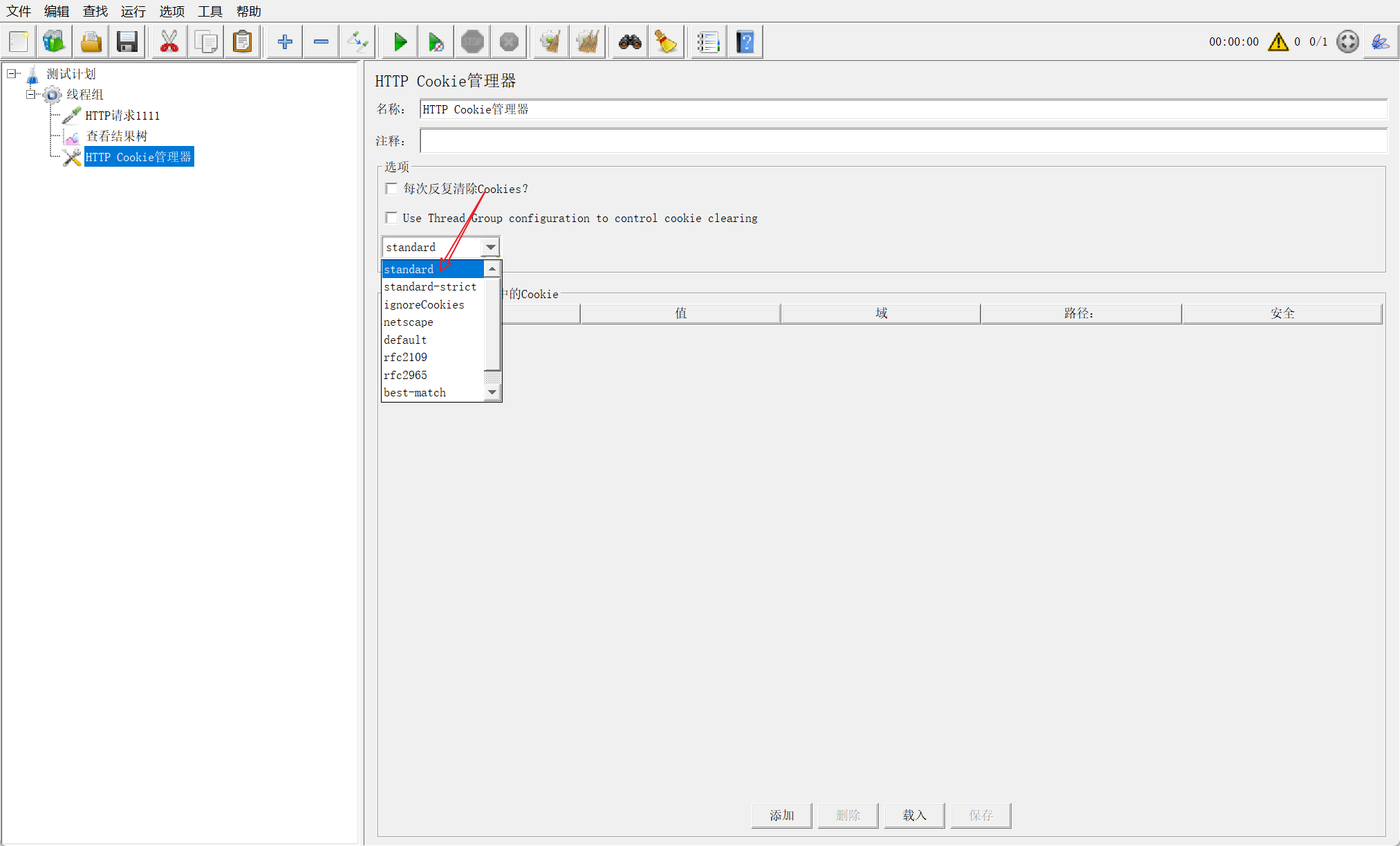Click the thread status circle icon
The image size is (1400, 846).
[x=1347, y=42]
